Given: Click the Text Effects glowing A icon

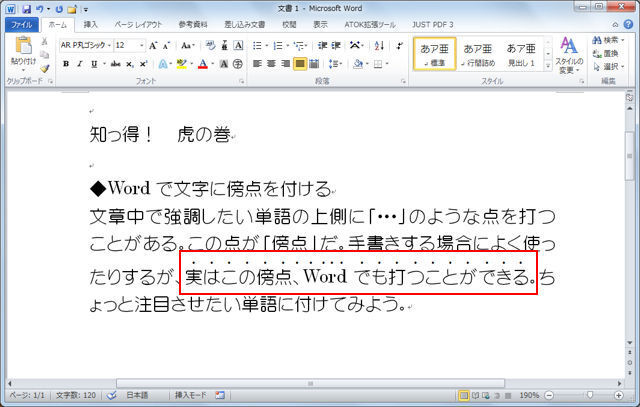Looking at the screenshot, I should [x=162, y=64].
